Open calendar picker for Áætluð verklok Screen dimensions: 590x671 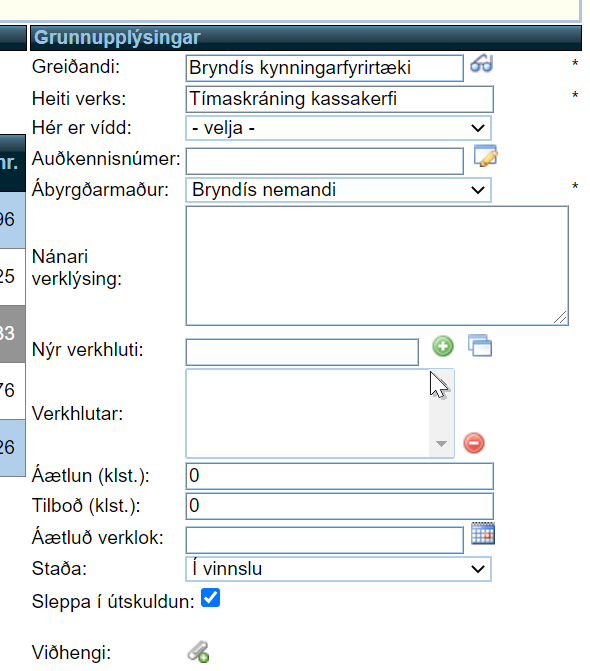pyautogui.click(x=483, y=533)
